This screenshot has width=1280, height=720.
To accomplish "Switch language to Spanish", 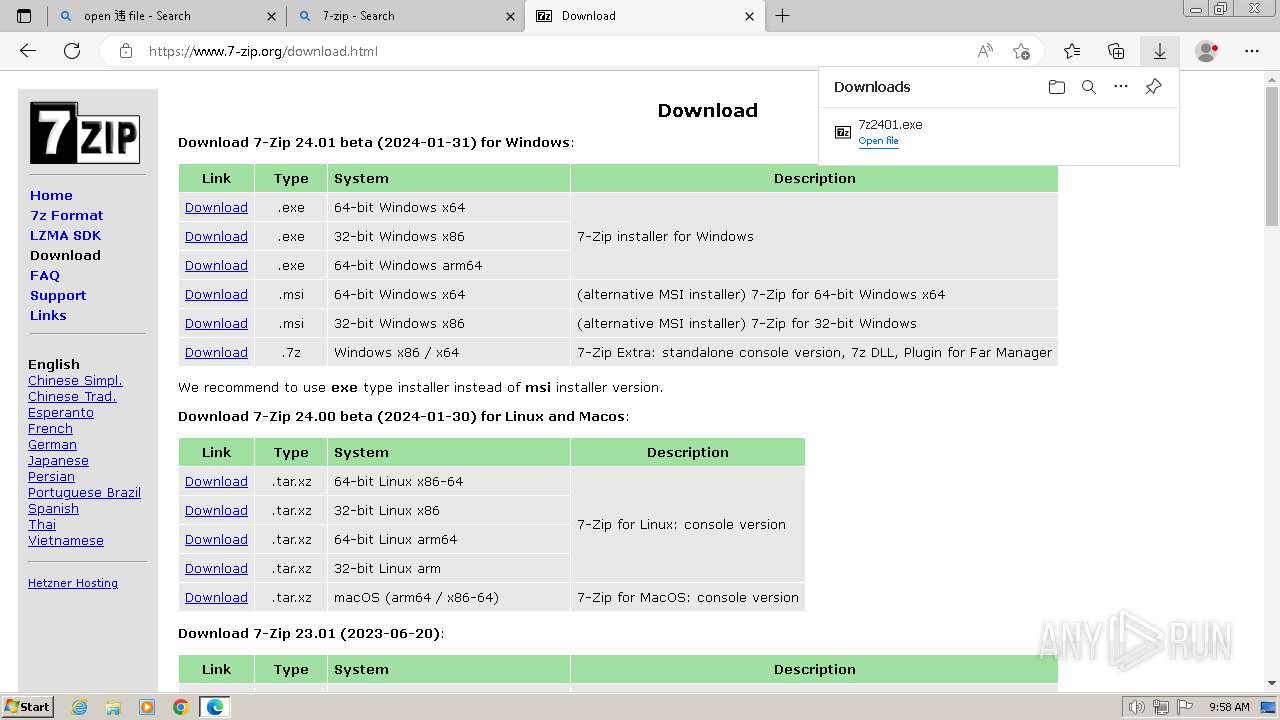I will point(53,508).
